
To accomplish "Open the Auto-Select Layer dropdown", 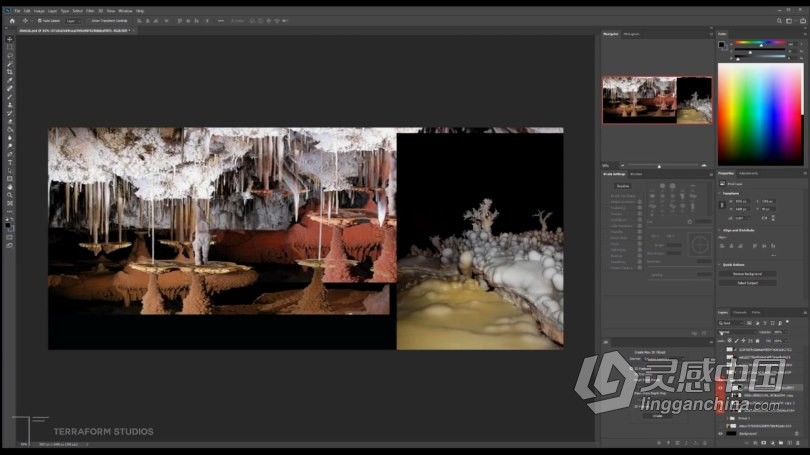I will 75,20.
